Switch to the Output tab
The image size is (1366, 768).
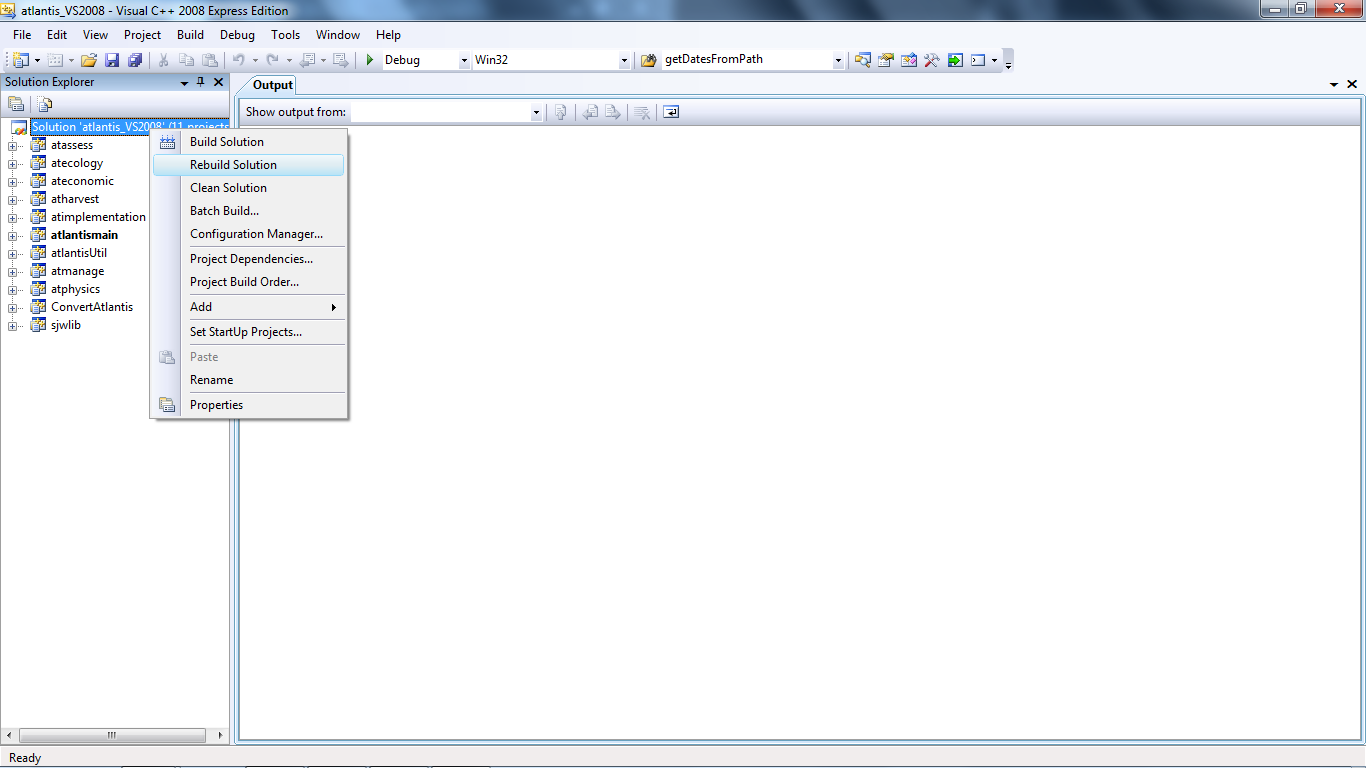[x=272, y=85]
